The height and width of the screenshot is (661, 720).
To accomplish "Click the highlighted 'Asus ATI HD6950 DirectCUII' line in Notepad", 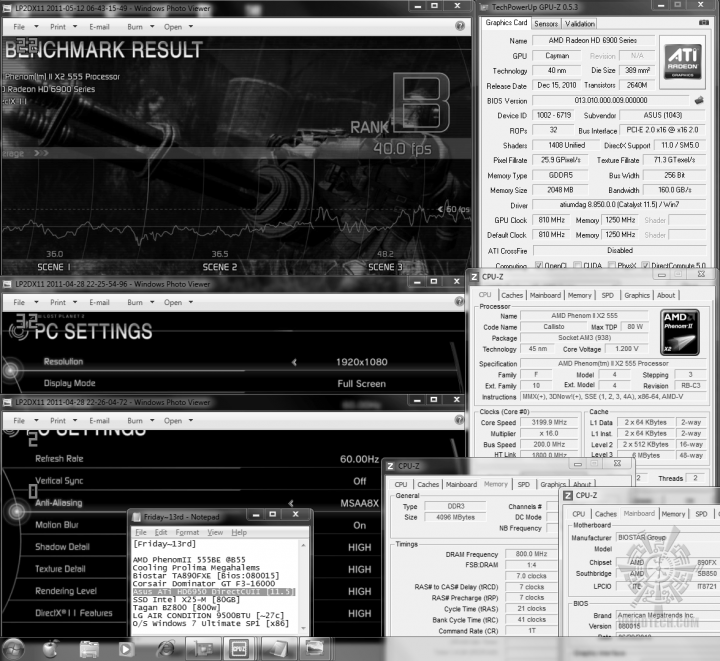I will pos(214,592).
